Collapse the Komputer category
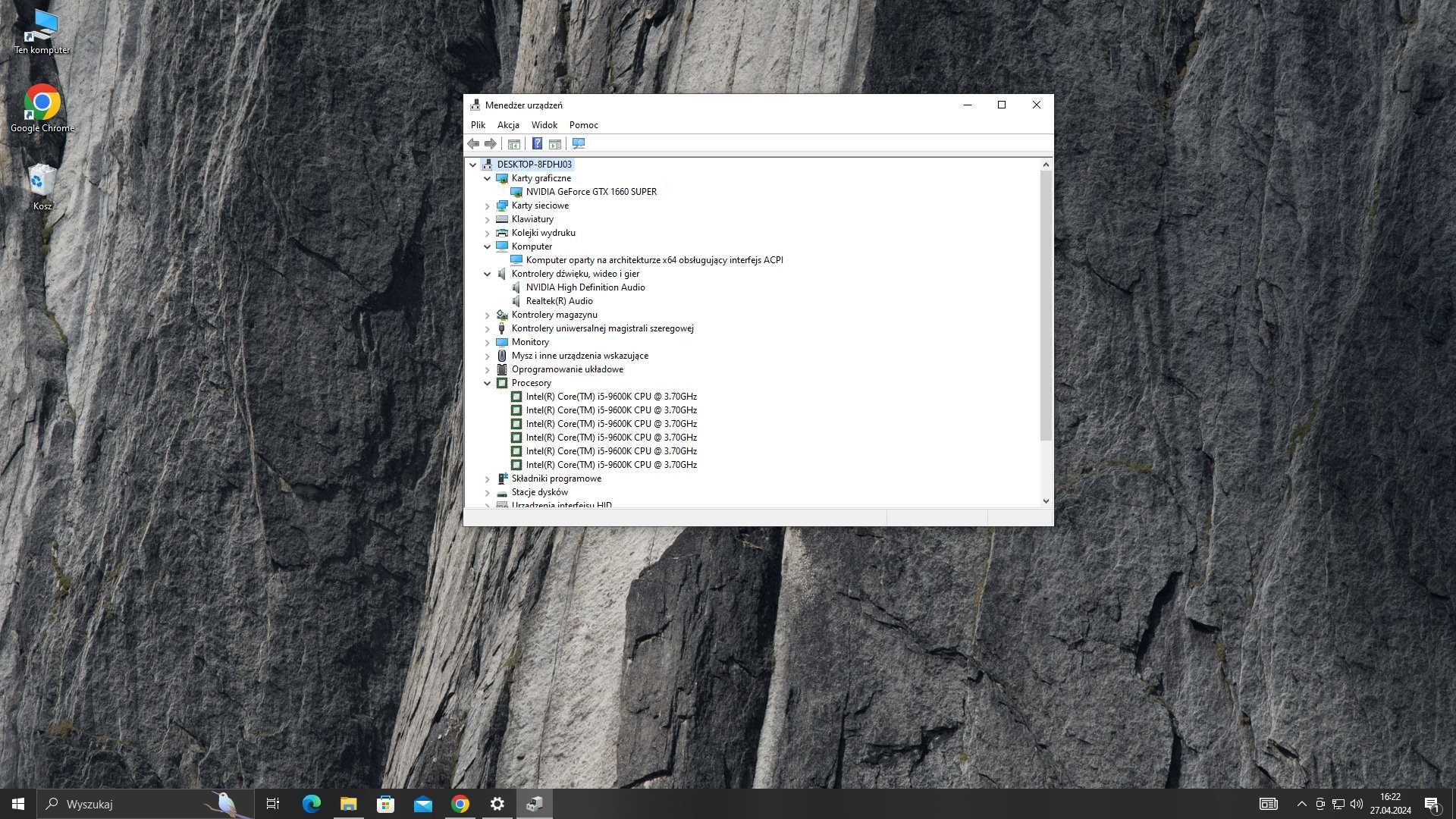 tap(487, 246)
